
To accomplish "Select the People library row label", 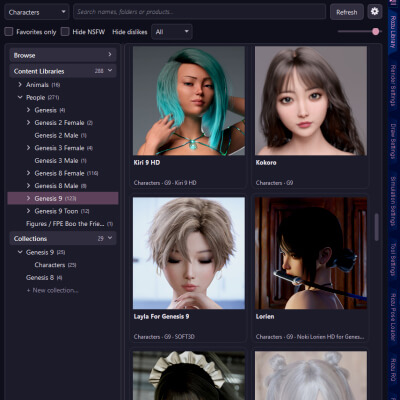I will click(x=35, y=97).
